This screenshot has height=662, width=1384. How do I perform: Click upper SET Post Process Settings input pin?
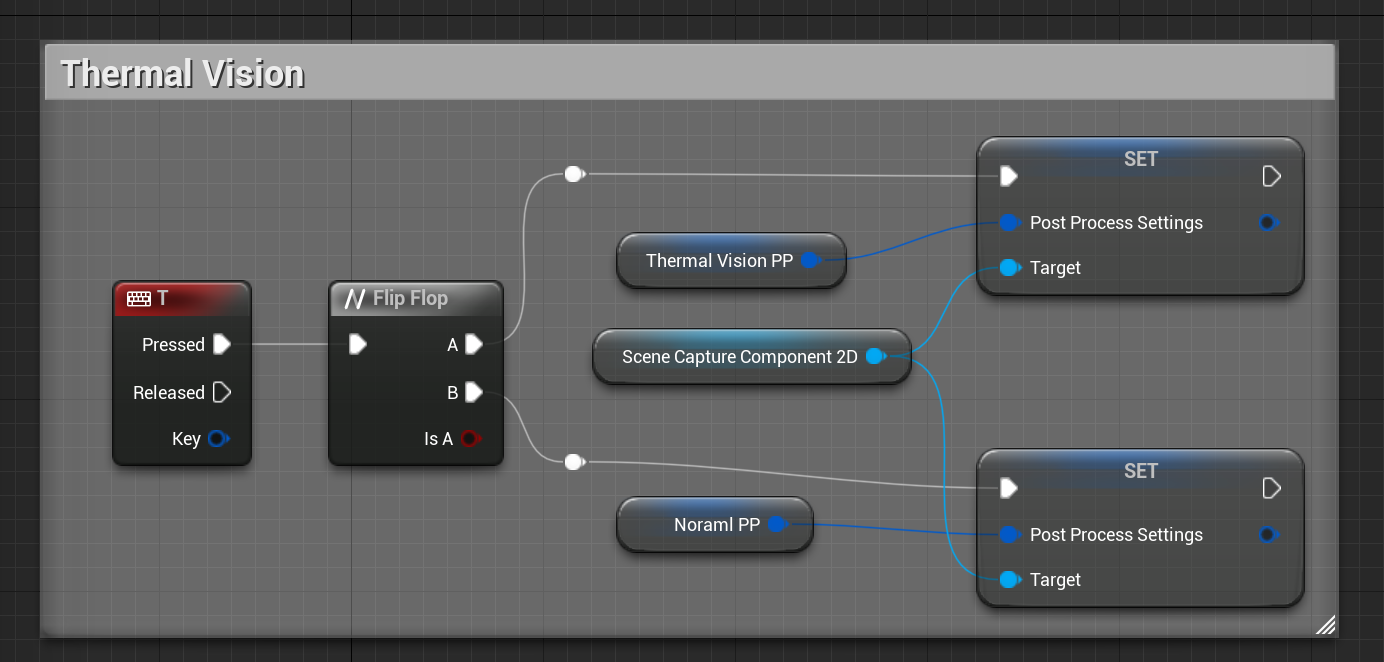[1009, 222]
